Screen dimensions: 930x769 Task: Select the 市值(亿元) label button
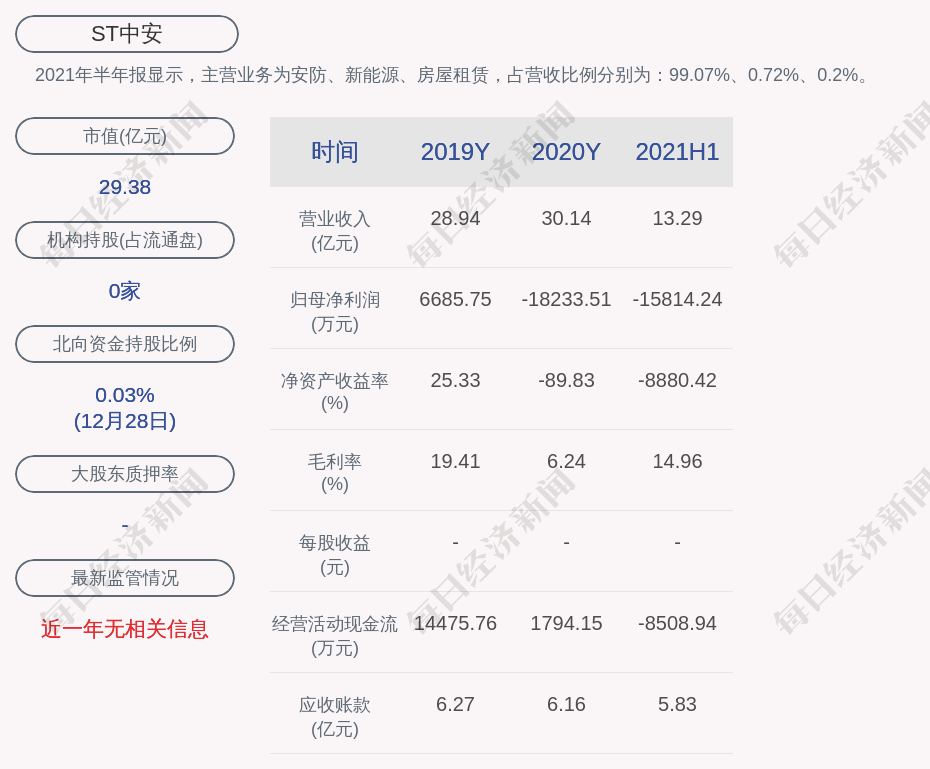coord(125,136)
